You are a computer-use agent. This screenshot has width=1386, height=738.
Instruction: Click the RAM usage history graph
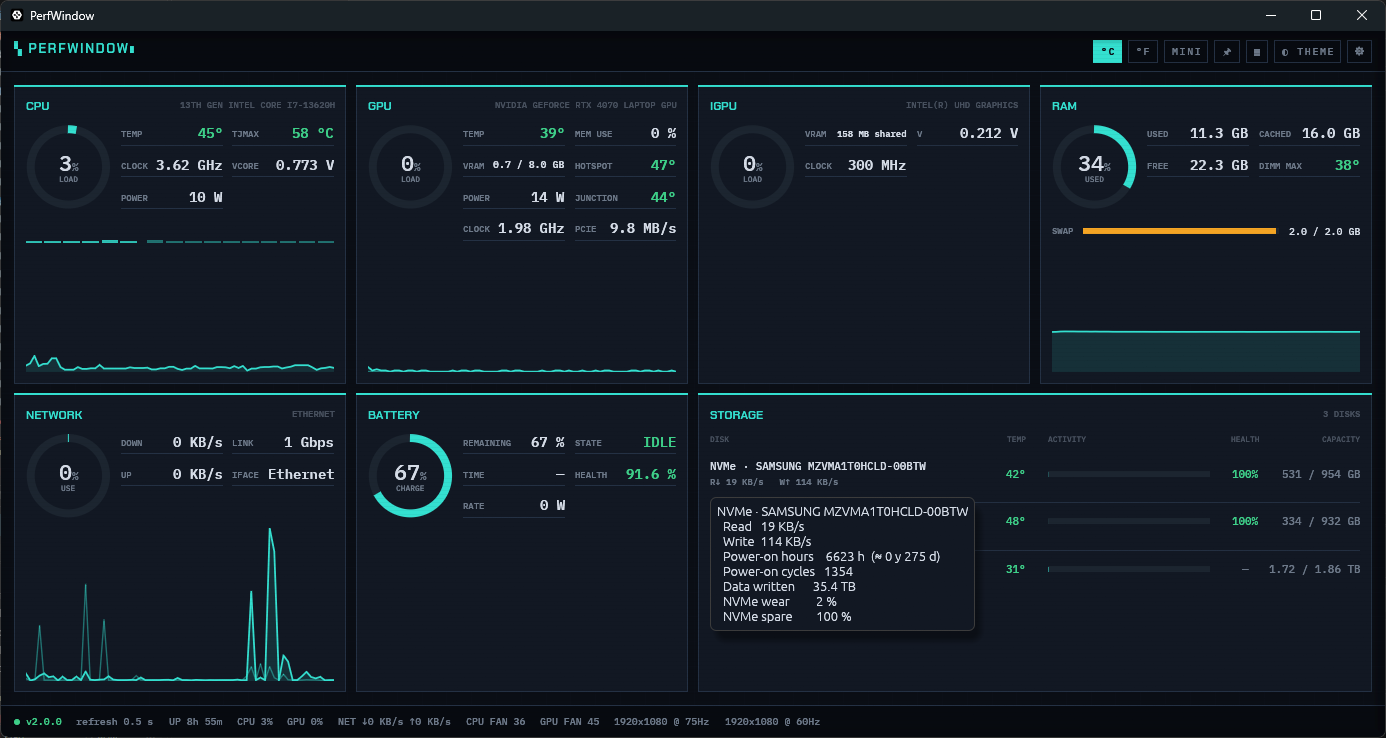coord(1206,350)
